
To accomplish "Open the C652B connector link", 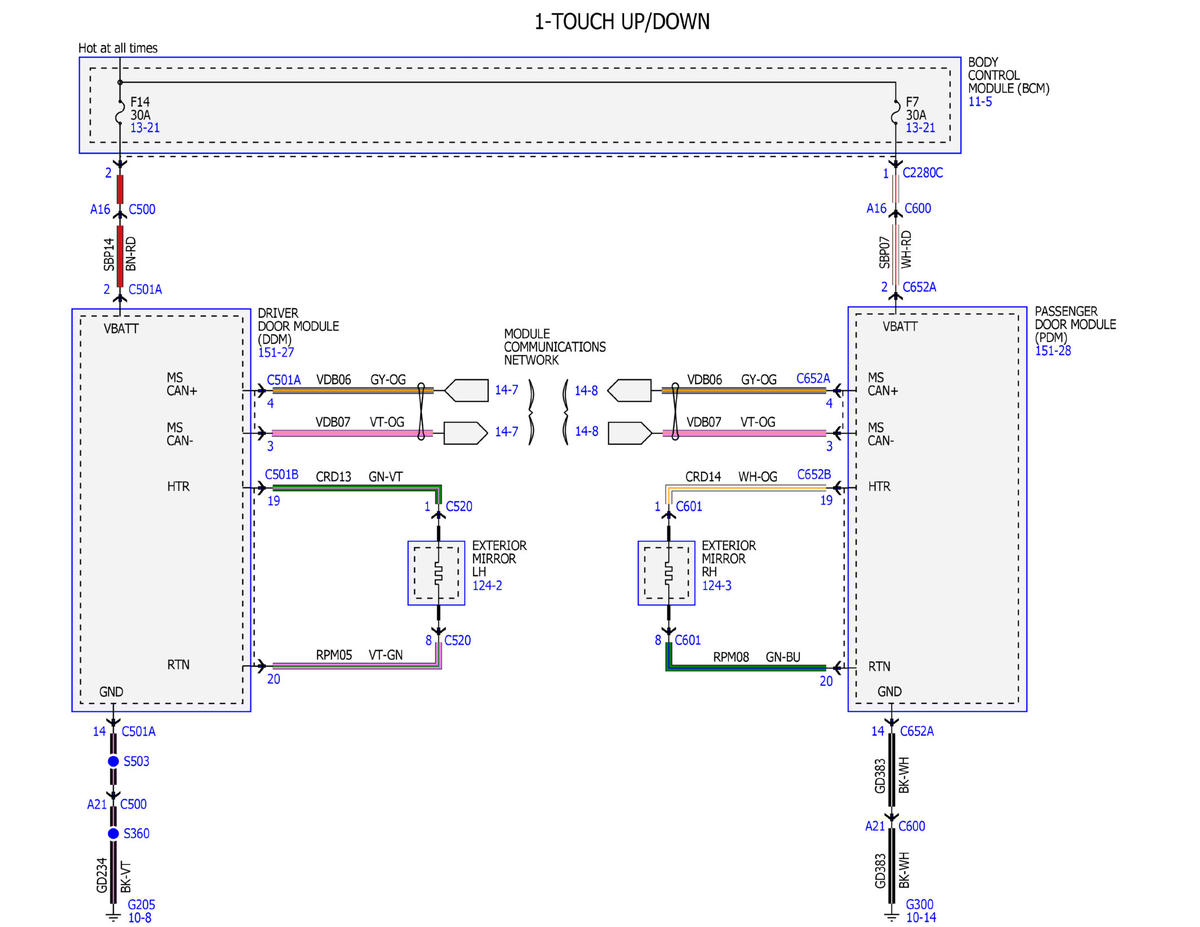I will point(813,475).
